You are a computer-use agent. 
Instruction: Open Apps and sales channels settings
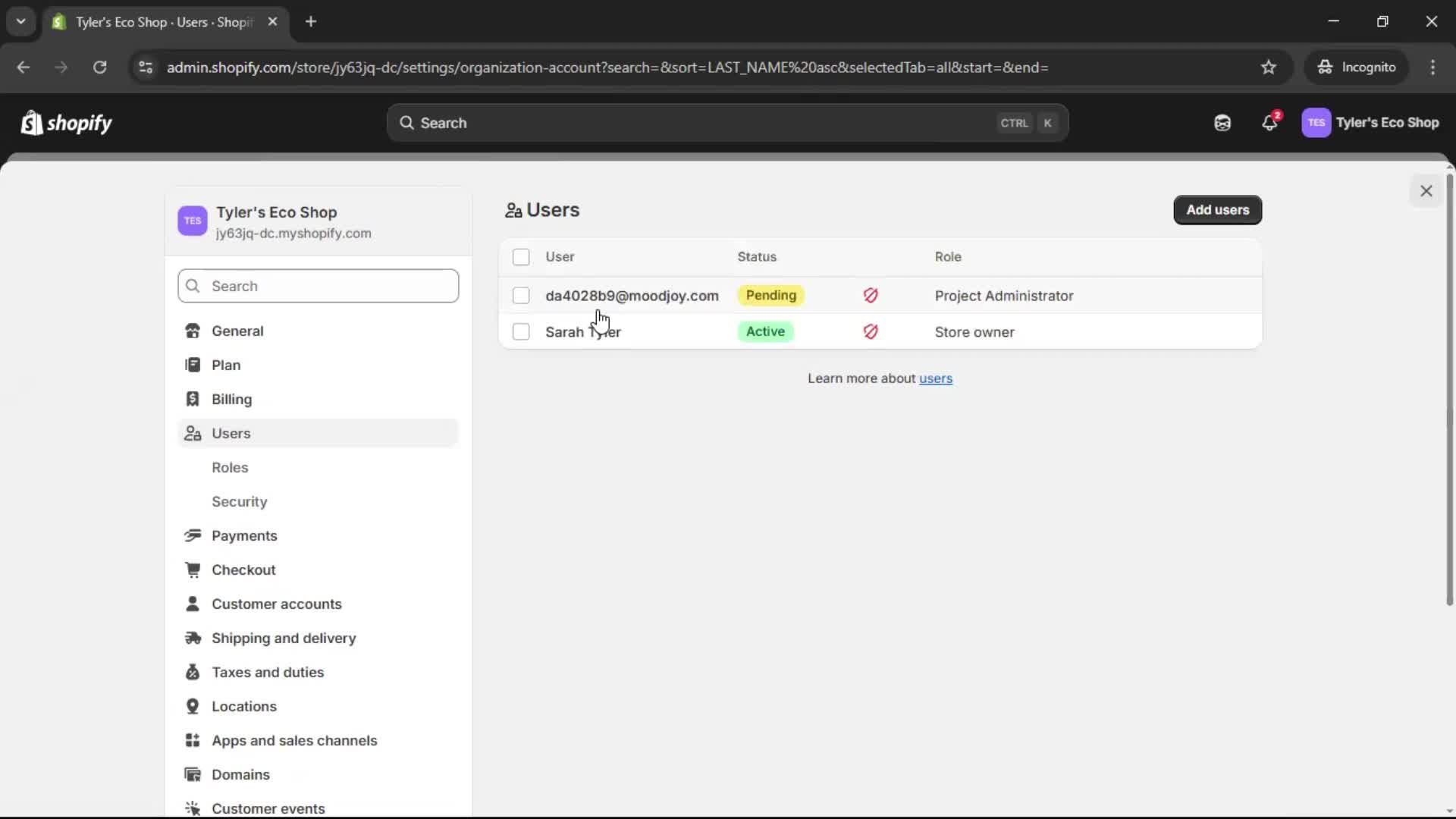coord(293,740)
